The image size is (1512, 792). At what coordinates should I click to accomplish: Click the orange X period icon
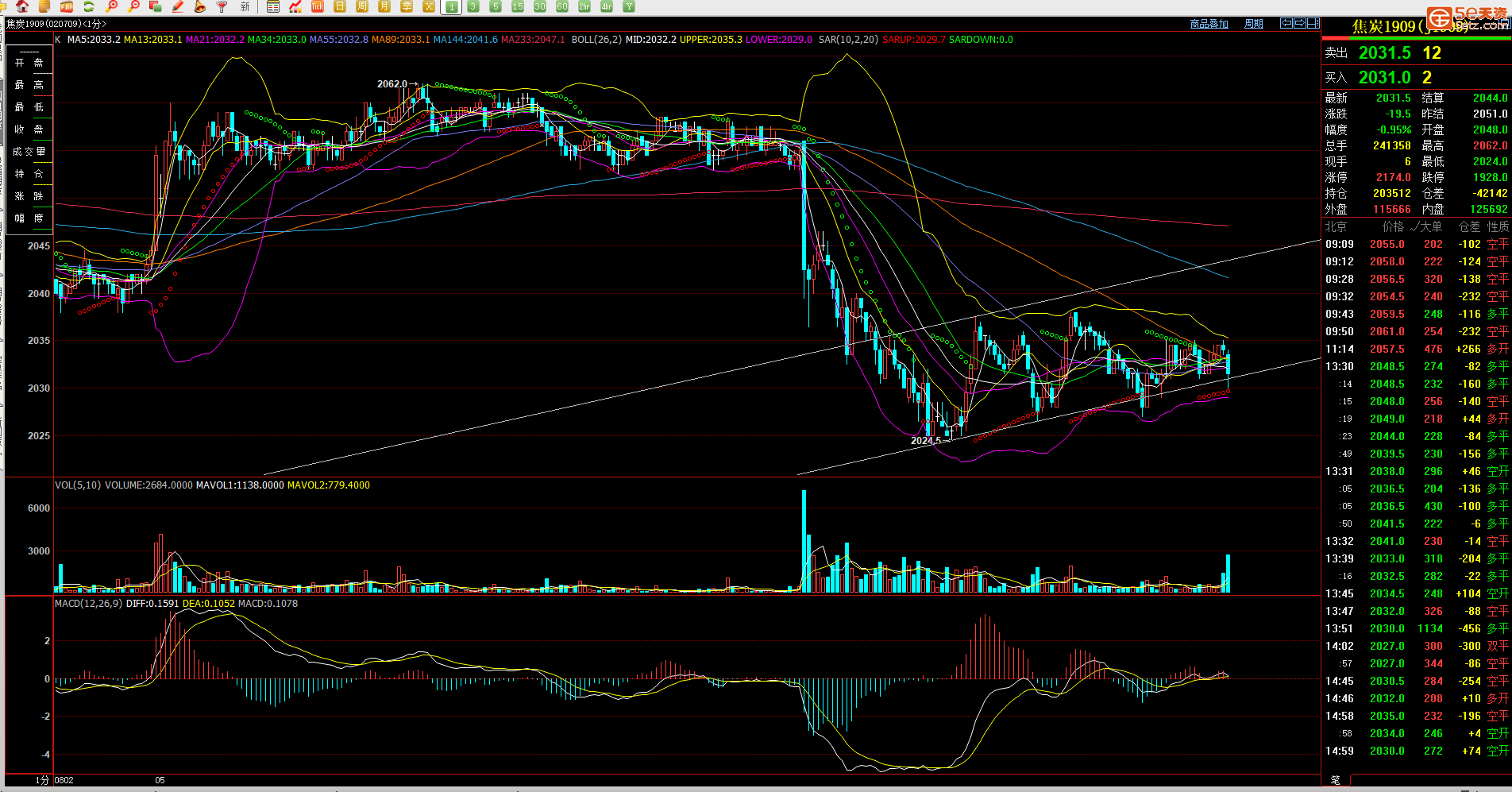[x=429, y=6]
